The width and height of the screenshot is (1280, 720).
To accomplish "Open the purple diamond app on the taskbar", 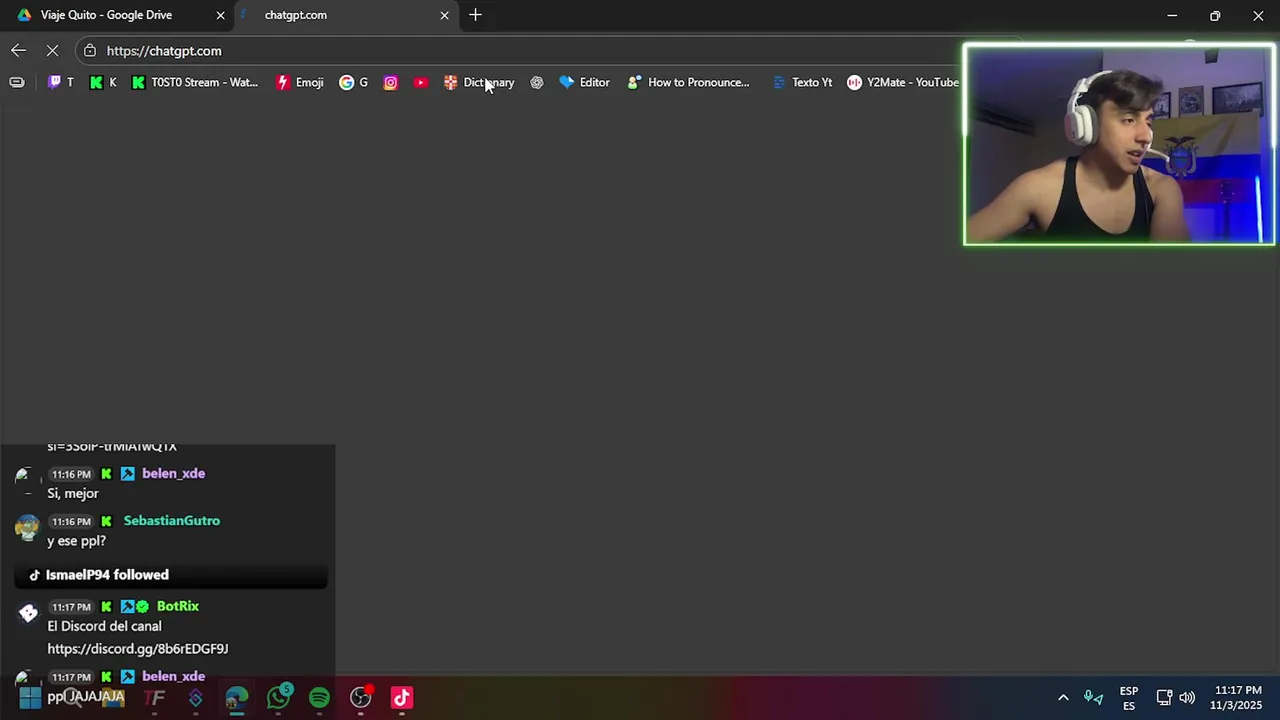I will (x=195, y=698).
